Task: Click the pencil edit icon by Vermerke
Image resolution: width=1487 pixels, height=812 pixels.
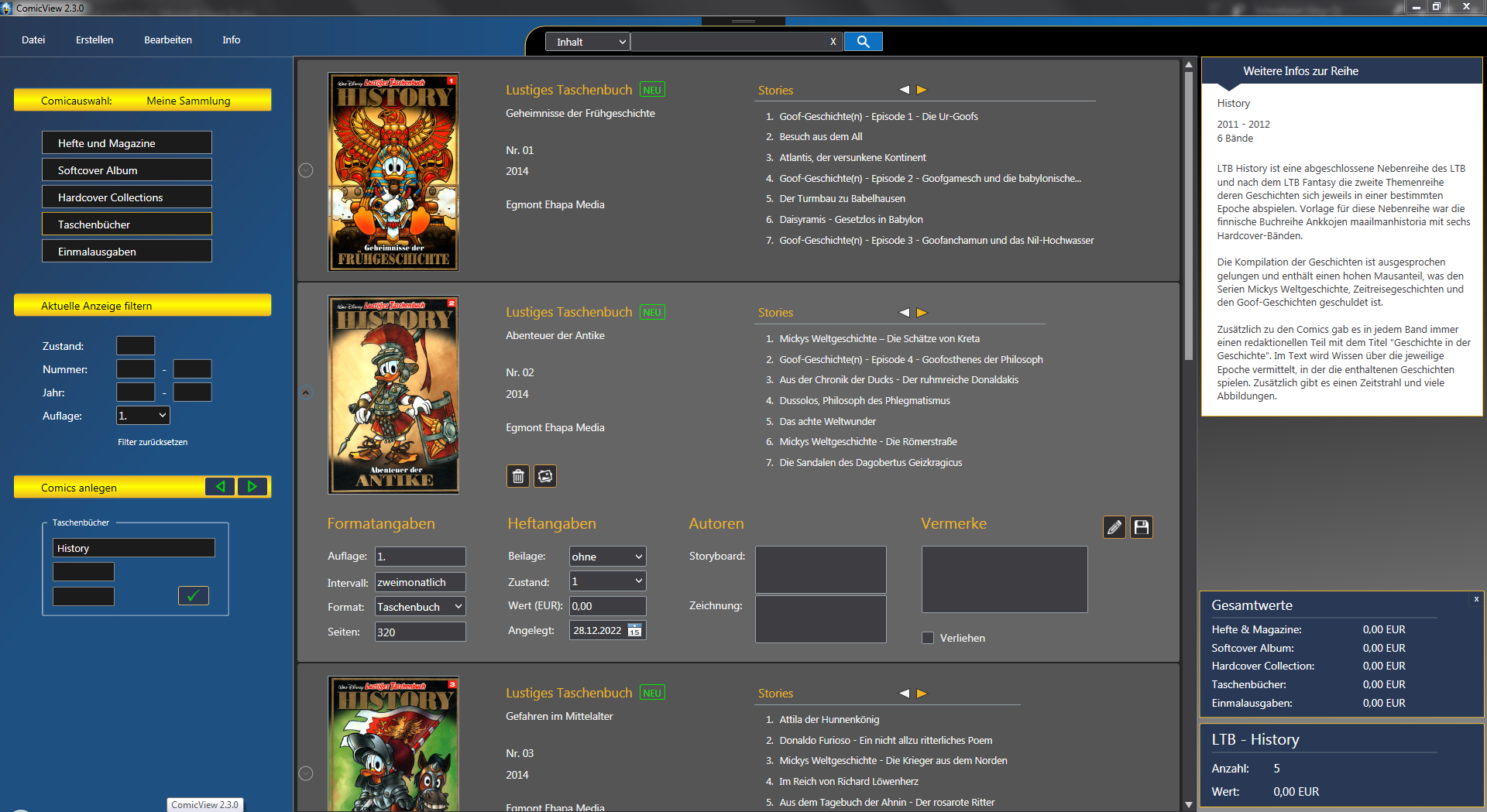Action: [1114, 527]
